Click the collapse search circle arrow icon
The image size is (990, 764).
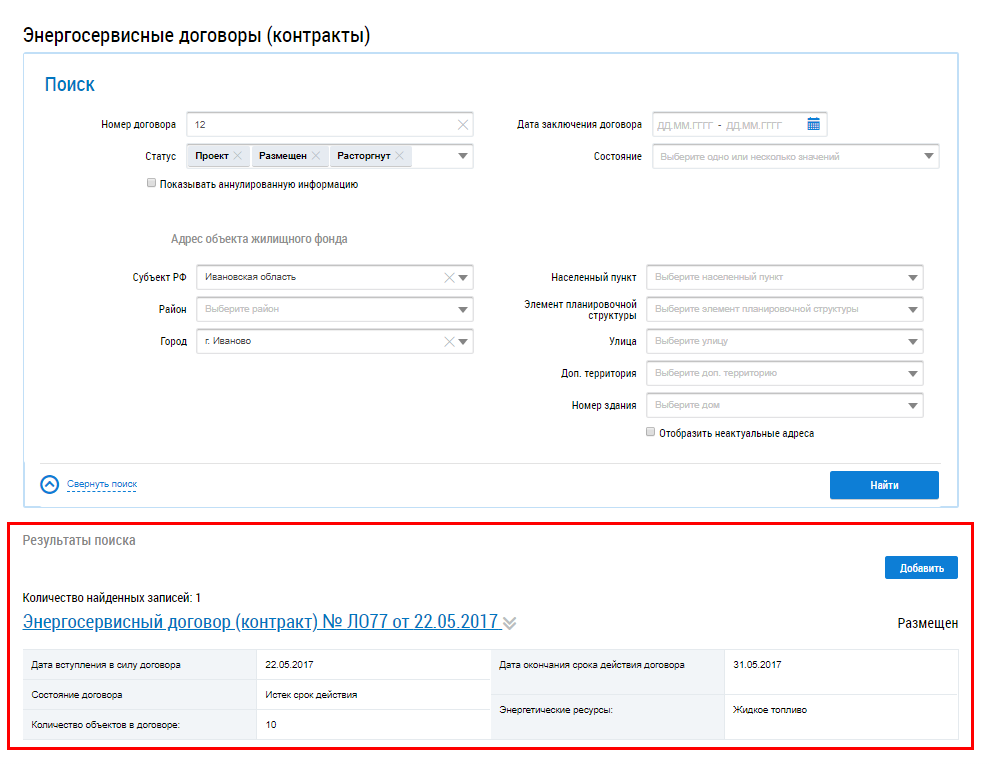tap(50, 485)
